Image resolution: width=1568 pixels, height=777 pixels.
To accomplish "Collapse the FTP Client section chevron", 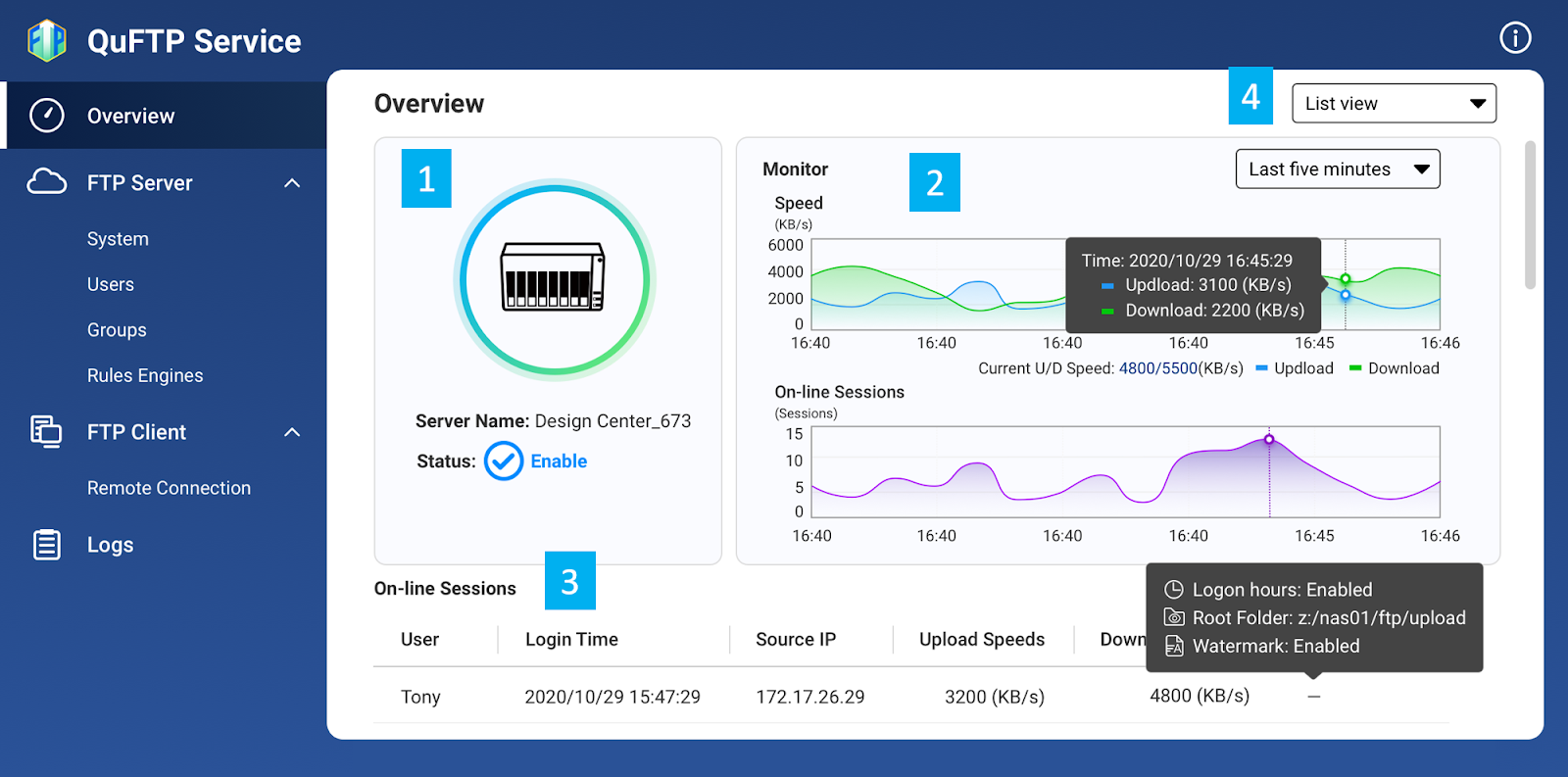I will (x=292, y=432).
